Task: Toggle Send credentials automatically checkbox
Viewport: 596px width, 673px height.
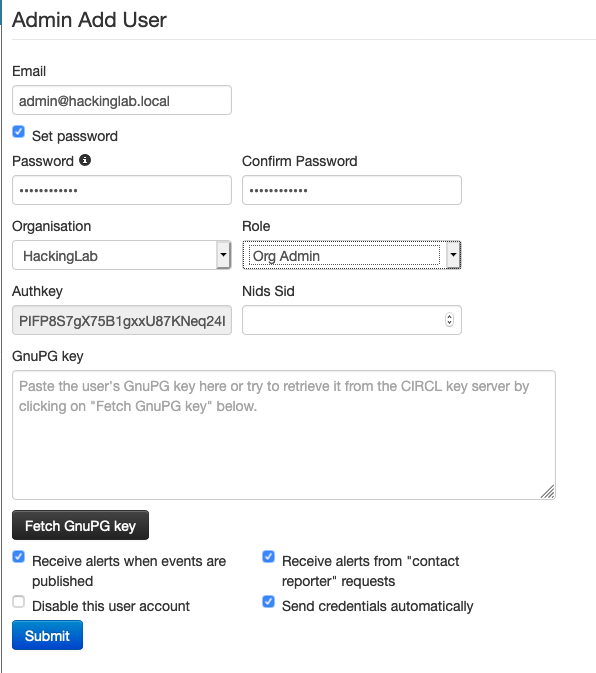Action: tap(269, 601)
